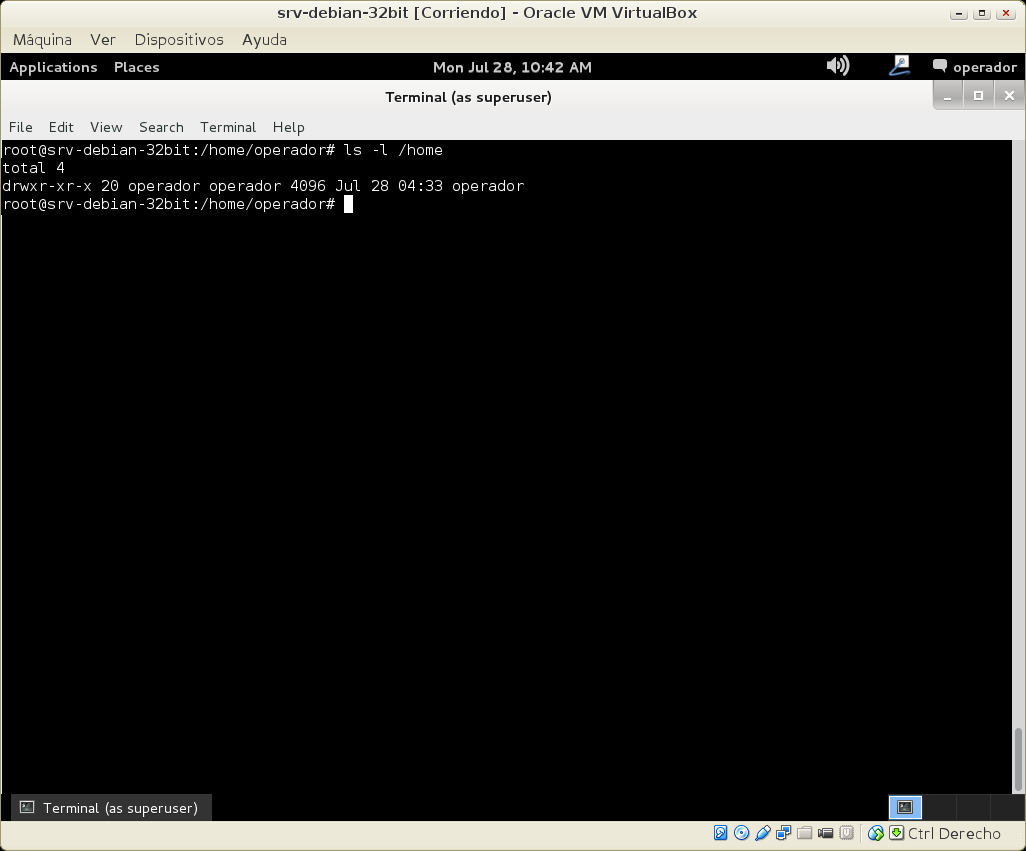Open the wired network connection icon
The height and width of the screenshot is (851, 1026).
(899, 66)
